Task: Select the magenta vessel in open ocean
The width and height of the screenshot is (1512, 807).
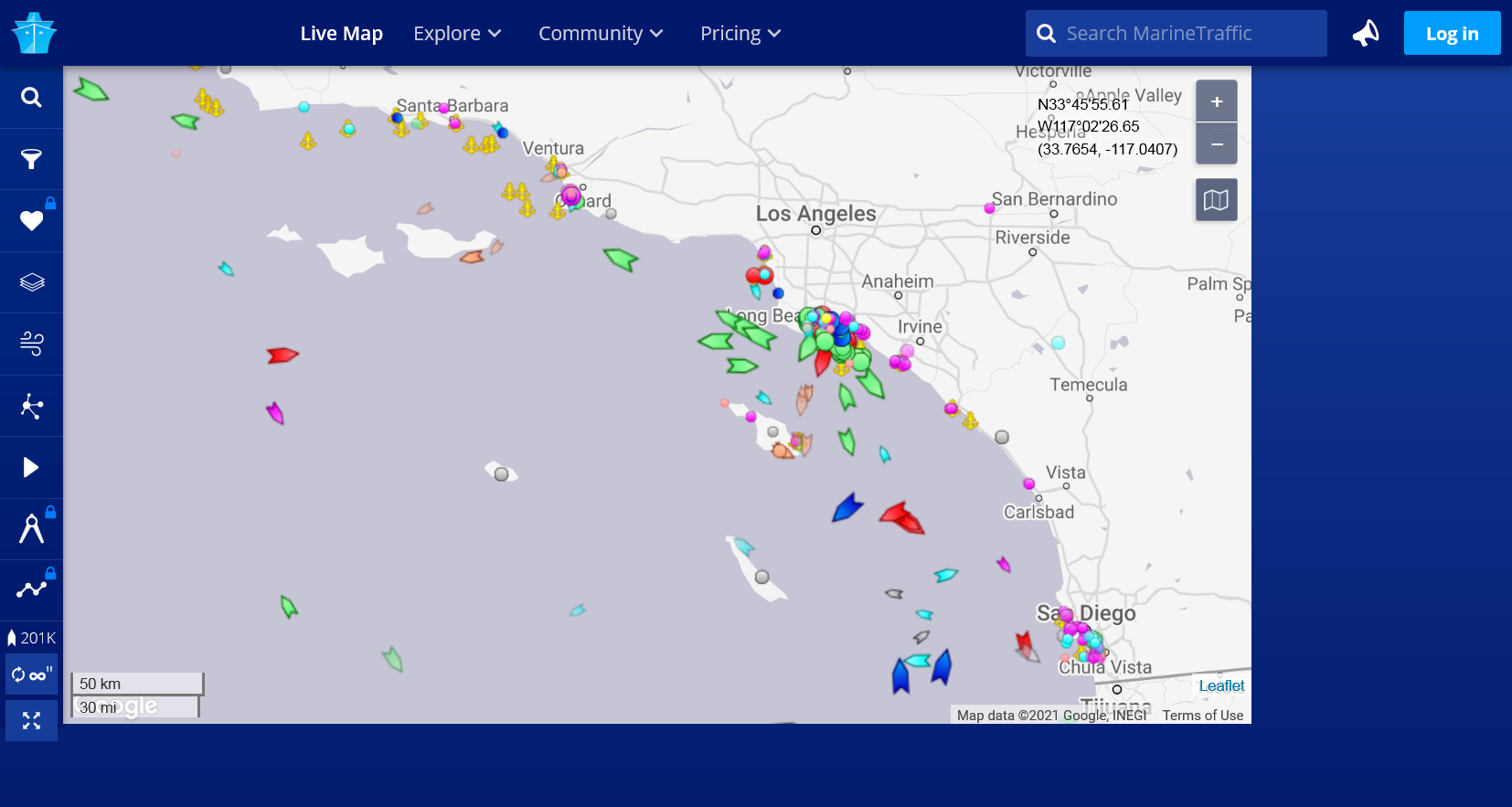Action: pyautogui.click(x=275, y=413)
